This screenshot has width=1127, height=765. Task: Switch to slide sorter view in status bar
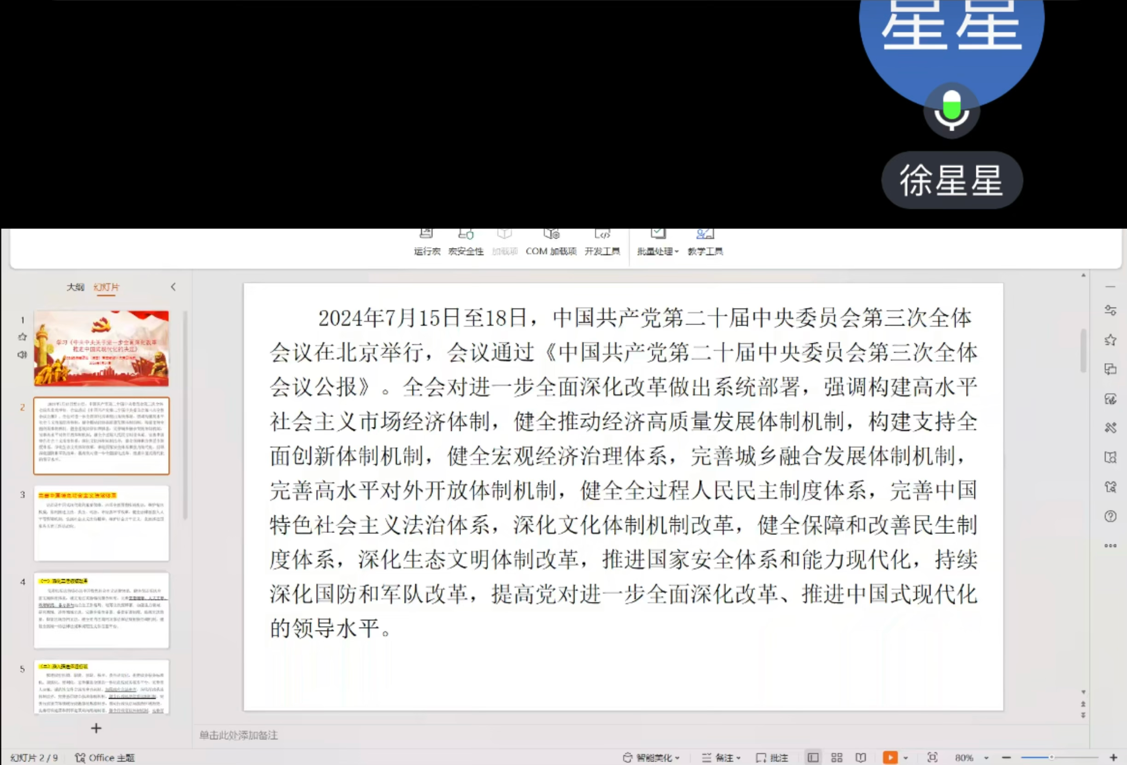(x=836, y=758)
